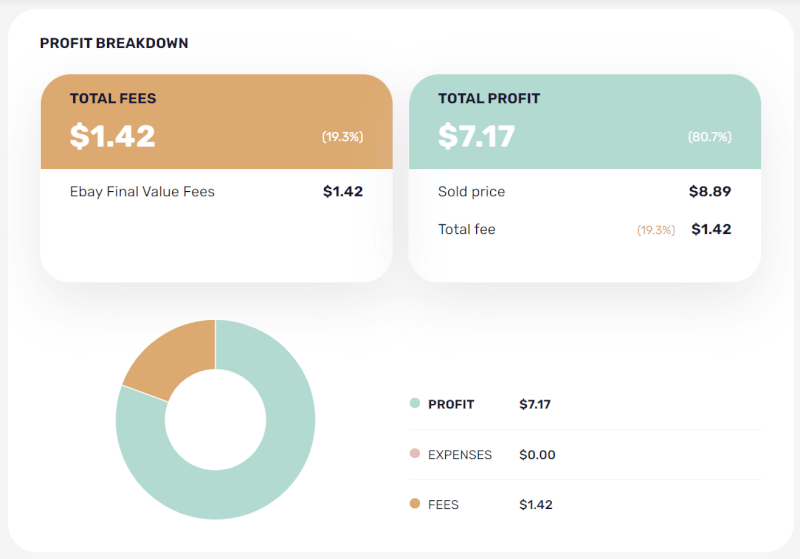This screenshot has width=800, height=559.
Task: Click the $0.00 expenses value
Action: click(x=537, y=454)
